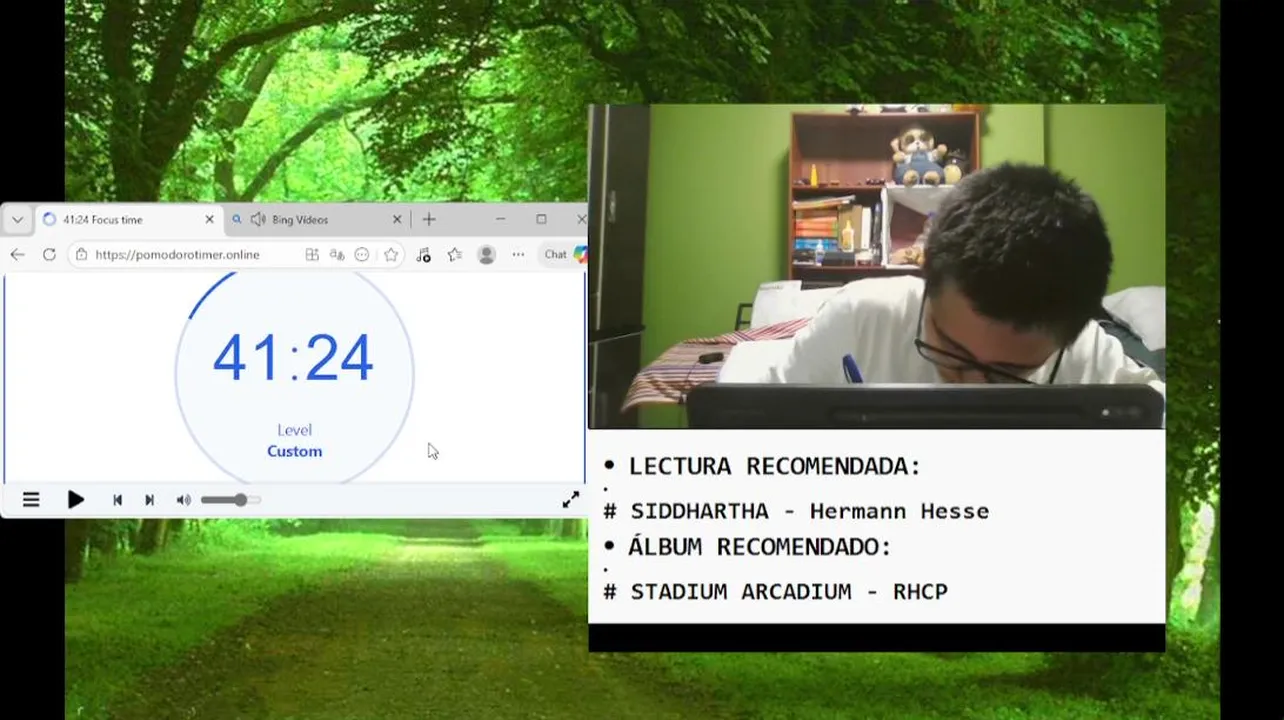
Task: Click the webcam video feed
Action: coord(877,267)
